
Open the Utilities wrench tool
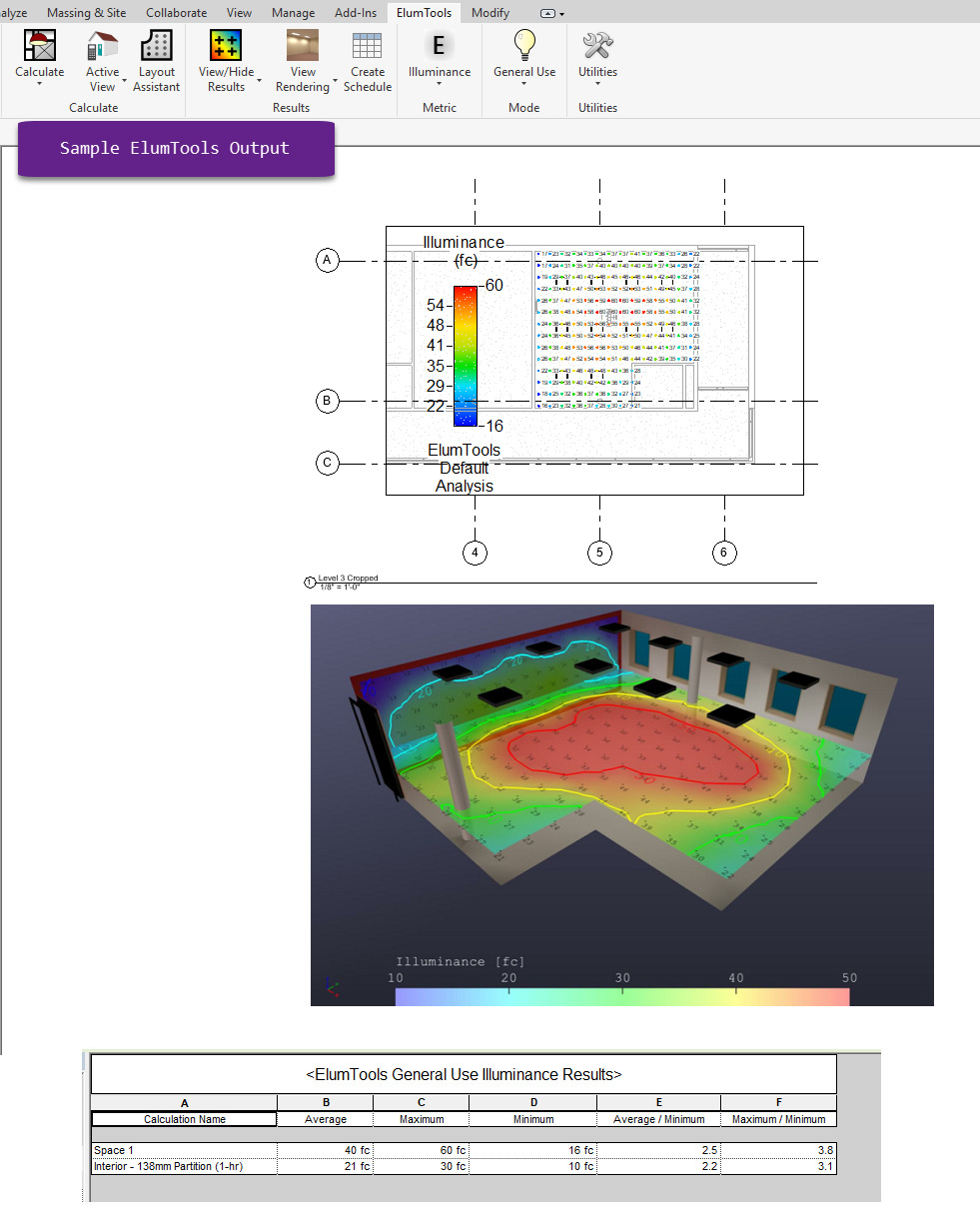[x=596, y=45]
